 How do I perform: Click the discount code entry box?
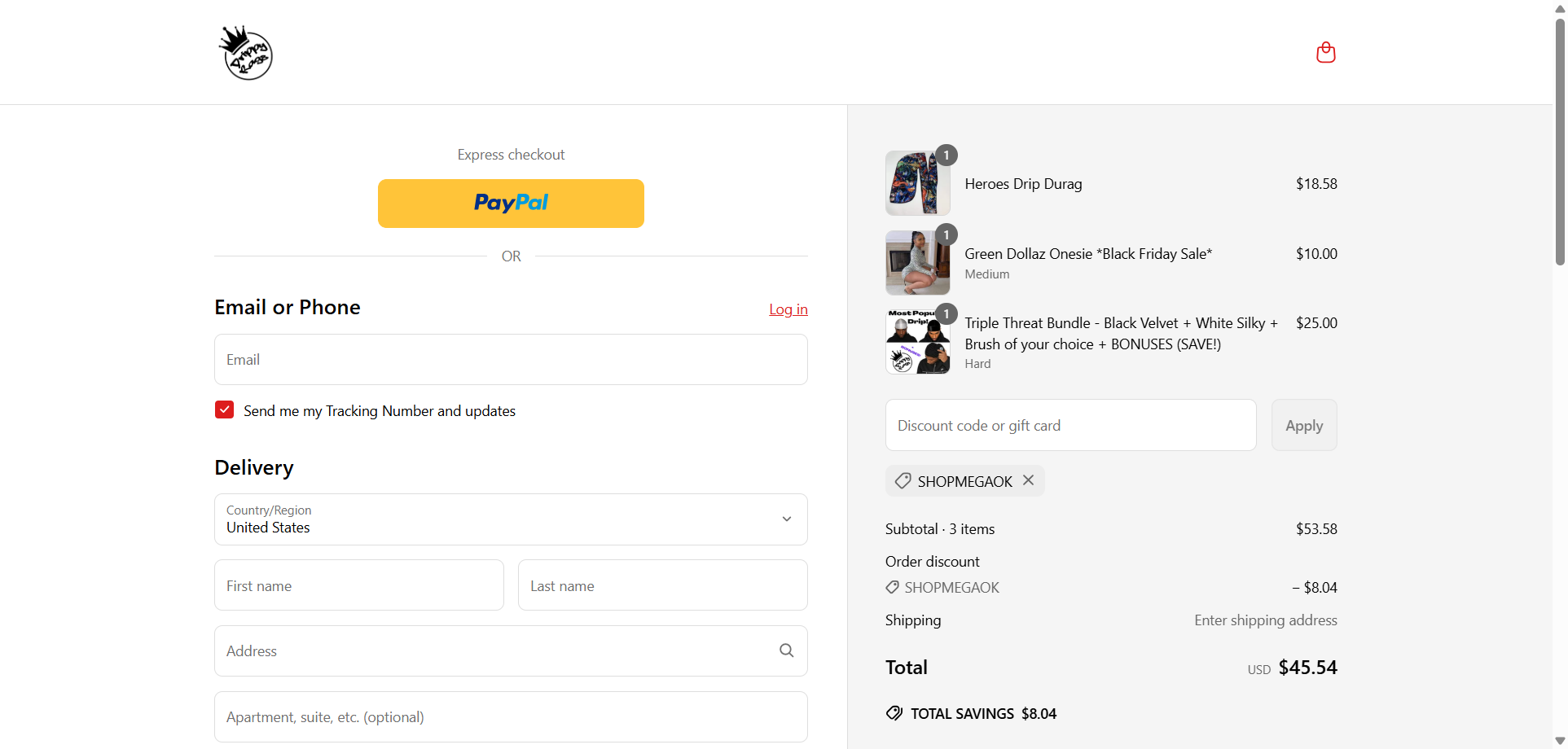click(1069, 424)
